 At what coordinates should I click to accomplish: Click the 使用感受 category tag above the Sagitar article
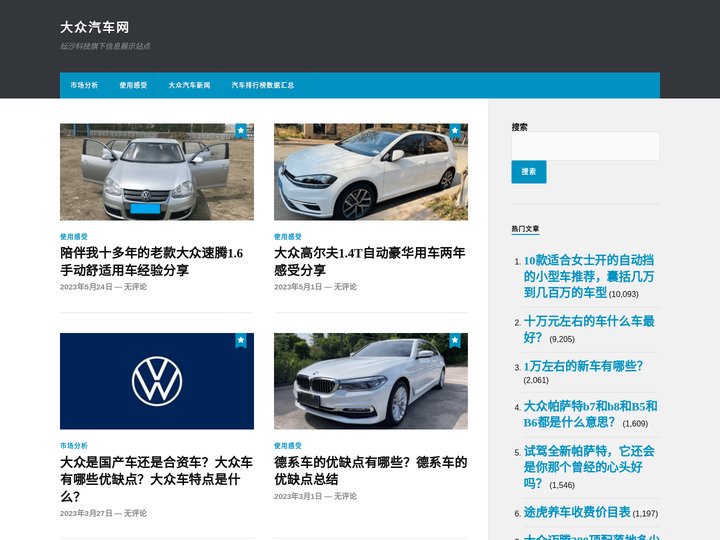tap(74, 236)
